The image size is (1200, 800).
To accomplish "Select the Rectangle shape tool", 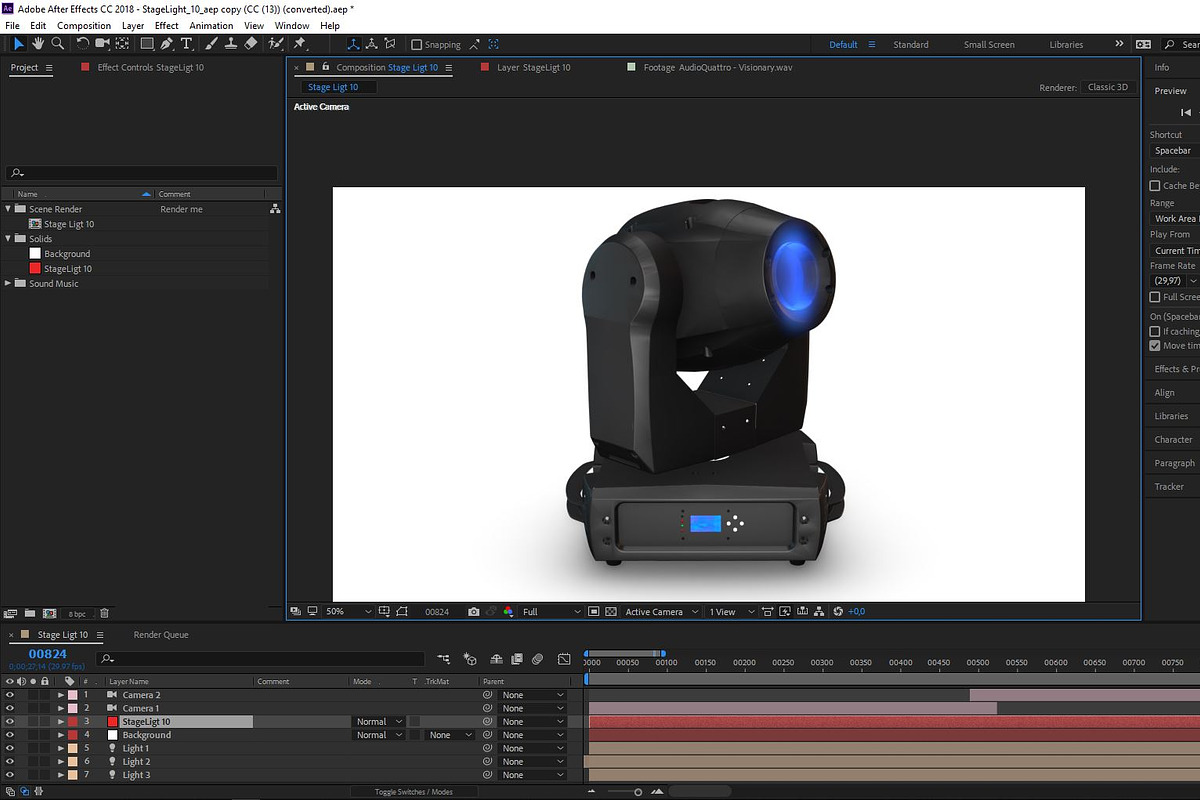I will click(147, 44).
